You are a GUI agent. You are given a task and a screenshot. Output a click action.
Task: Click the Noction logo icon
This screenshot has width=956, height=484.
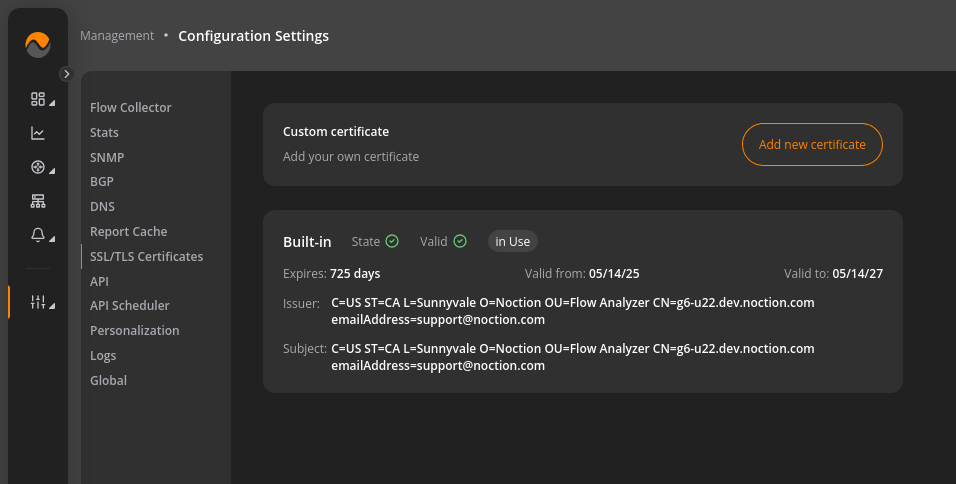38,44
